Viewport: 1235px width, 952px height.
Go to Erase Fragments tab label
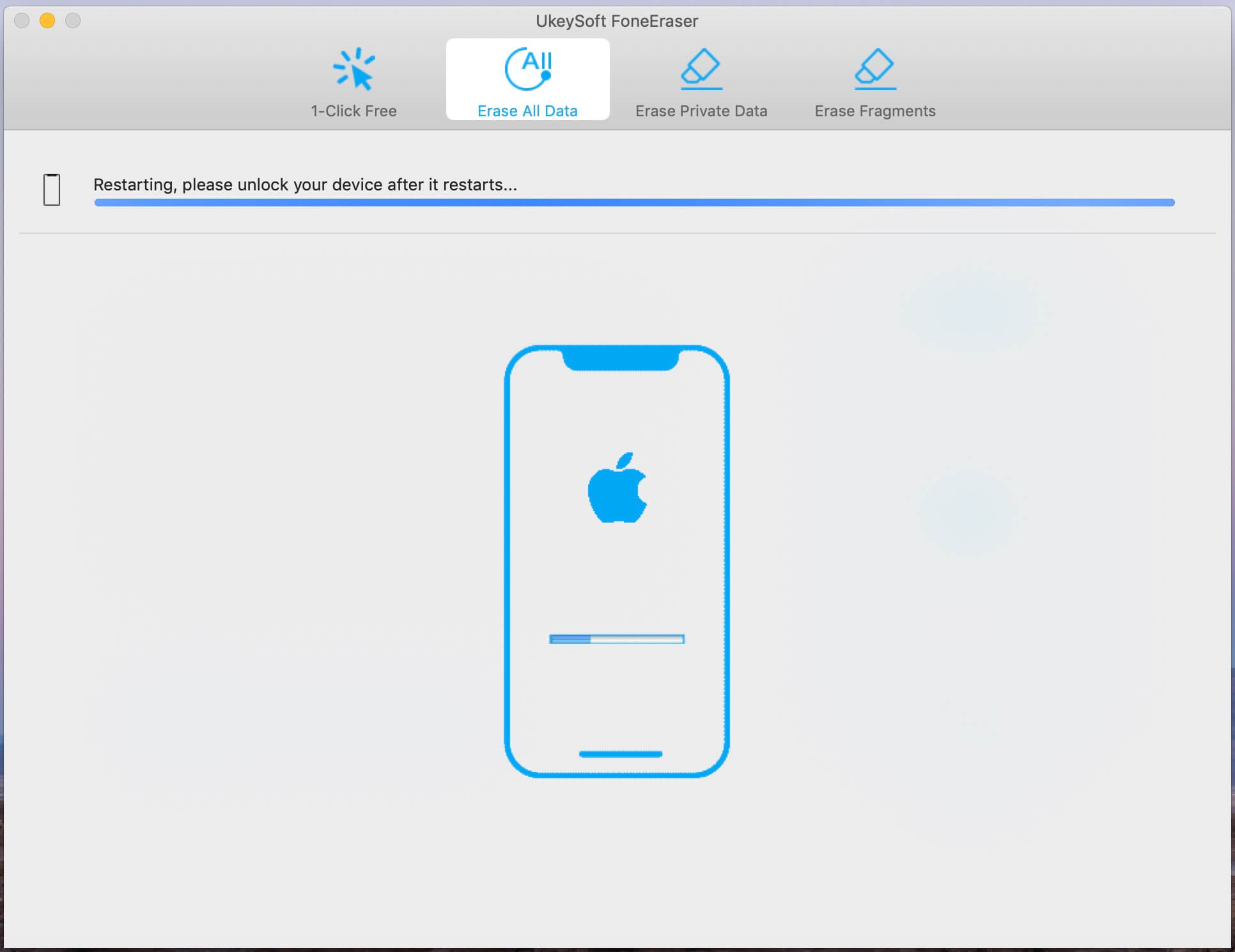874,111
